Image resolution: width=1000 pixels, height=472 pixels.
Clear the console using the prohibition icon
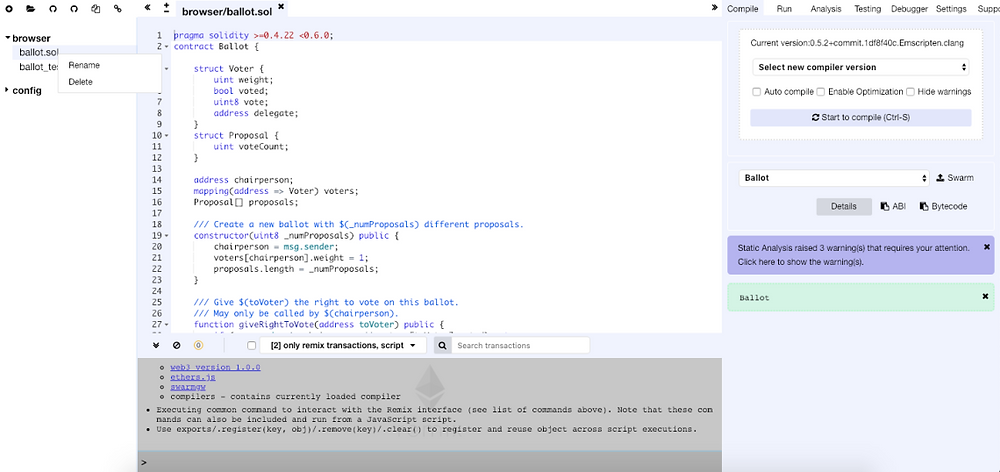pyautogui.click(x=177, y=345)
